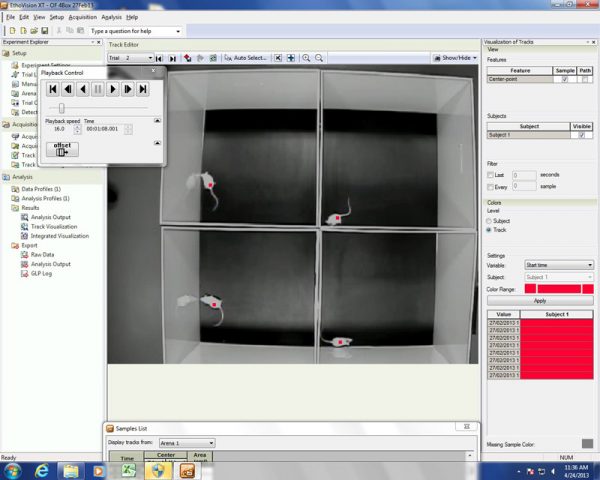Move the playback position slider handle
The width and height of the screenshot is (600, 480).
point(62,108)
